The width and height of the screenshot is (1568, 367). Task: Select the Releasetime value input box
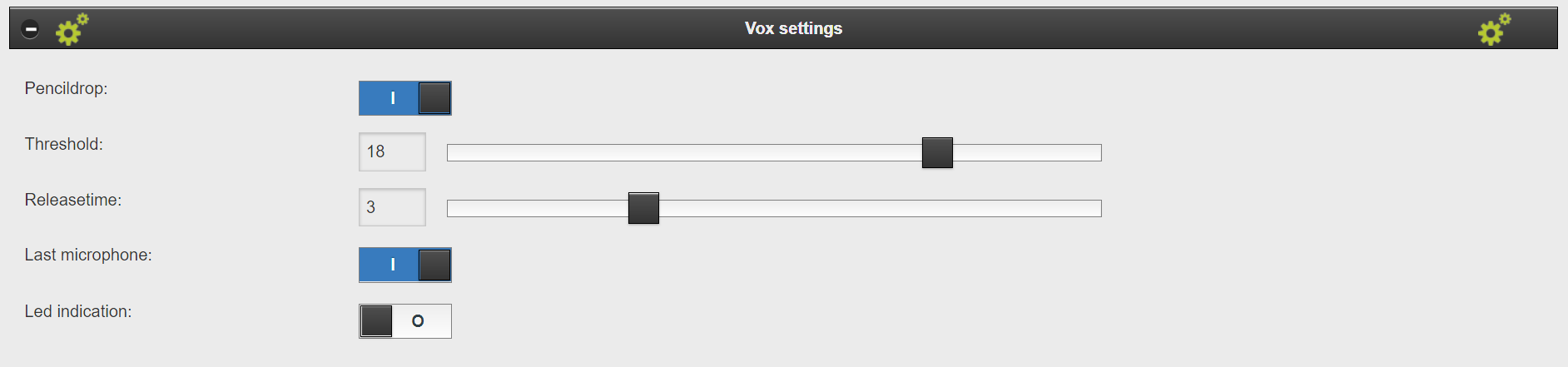(x=392, y=207)
